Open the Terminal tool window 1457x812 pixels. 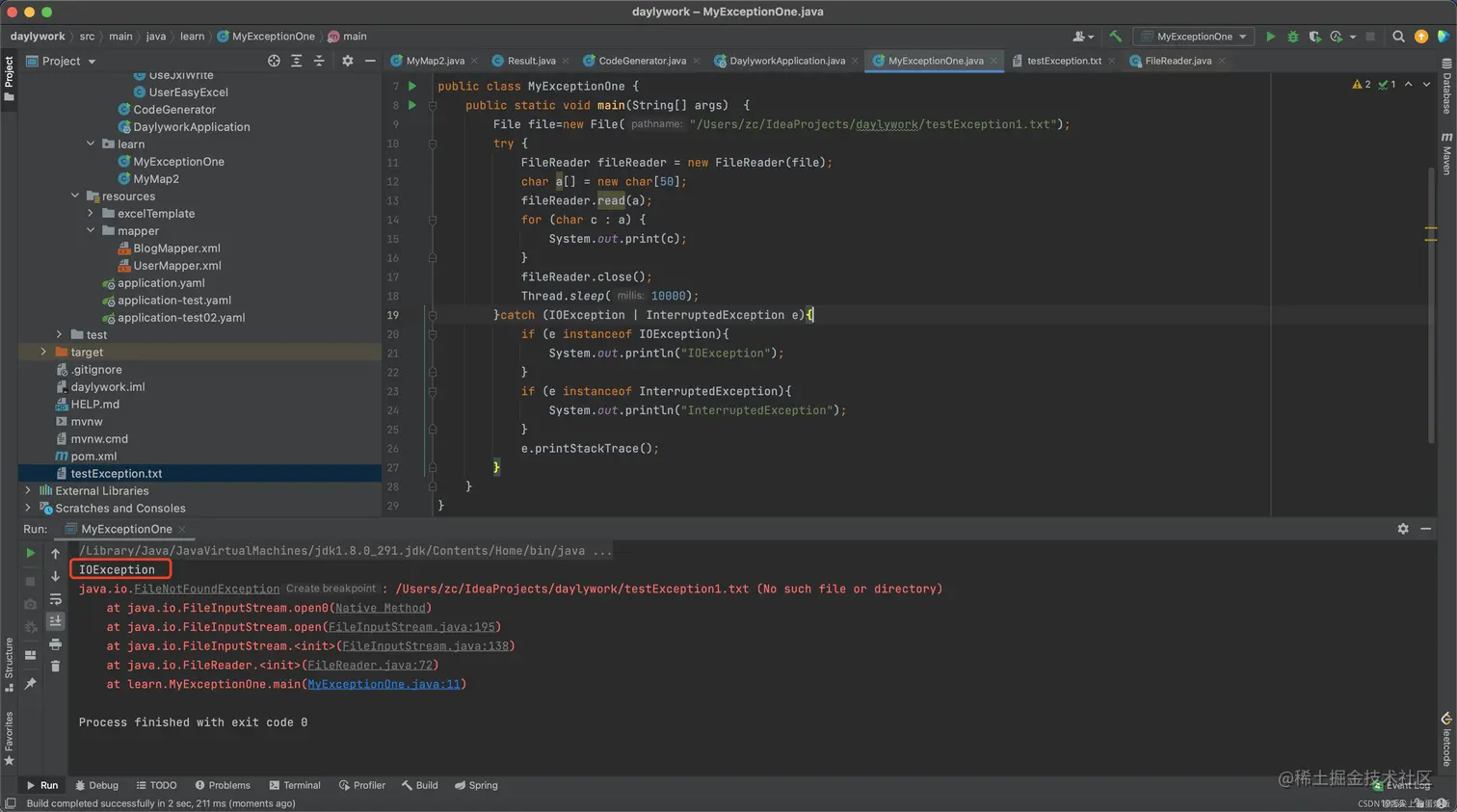point(295,785)
